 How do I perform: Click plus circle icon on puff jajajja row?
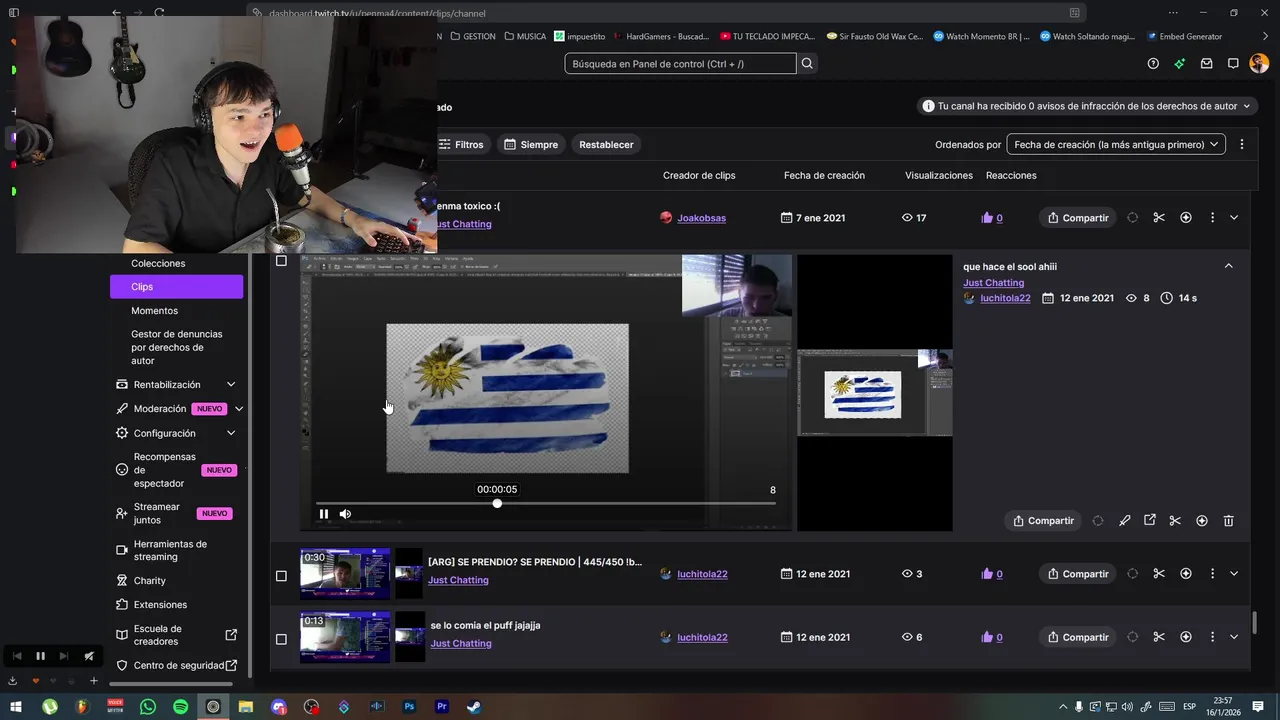[1186, 637]
